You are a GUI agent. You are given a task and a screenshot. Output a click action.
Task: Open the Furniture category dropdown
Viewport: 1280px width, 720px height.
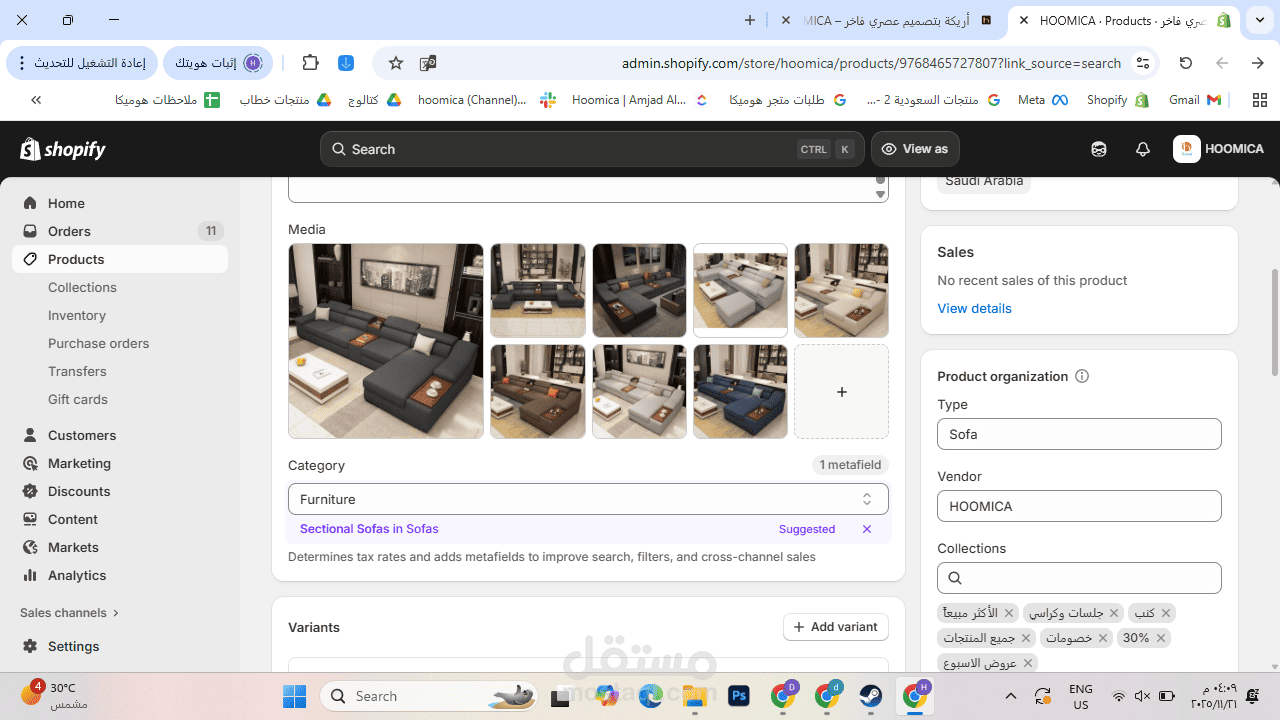coord(588,499)
